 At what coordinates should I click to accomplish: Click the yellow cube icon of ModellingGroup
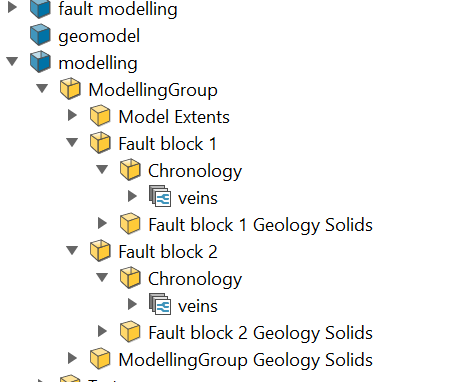click(70, 89)
